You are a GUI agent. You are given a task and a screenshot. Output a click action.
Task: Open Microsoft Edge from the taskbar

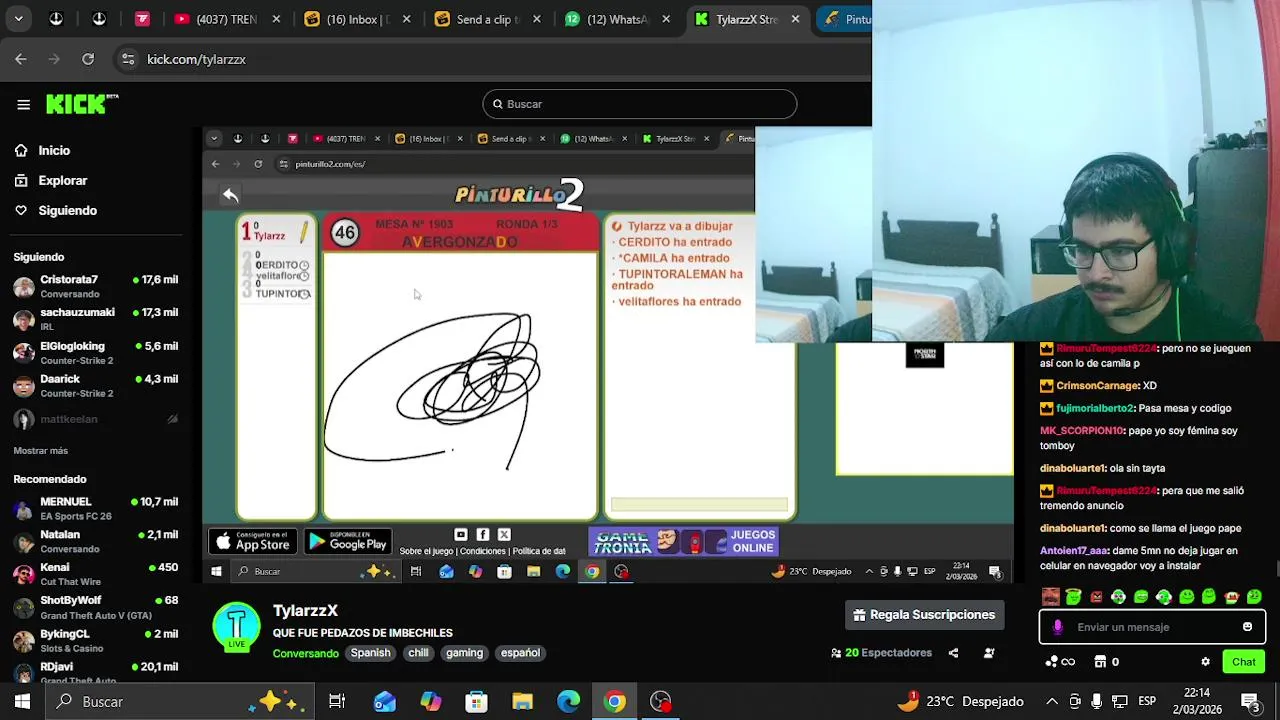point(568,702)
